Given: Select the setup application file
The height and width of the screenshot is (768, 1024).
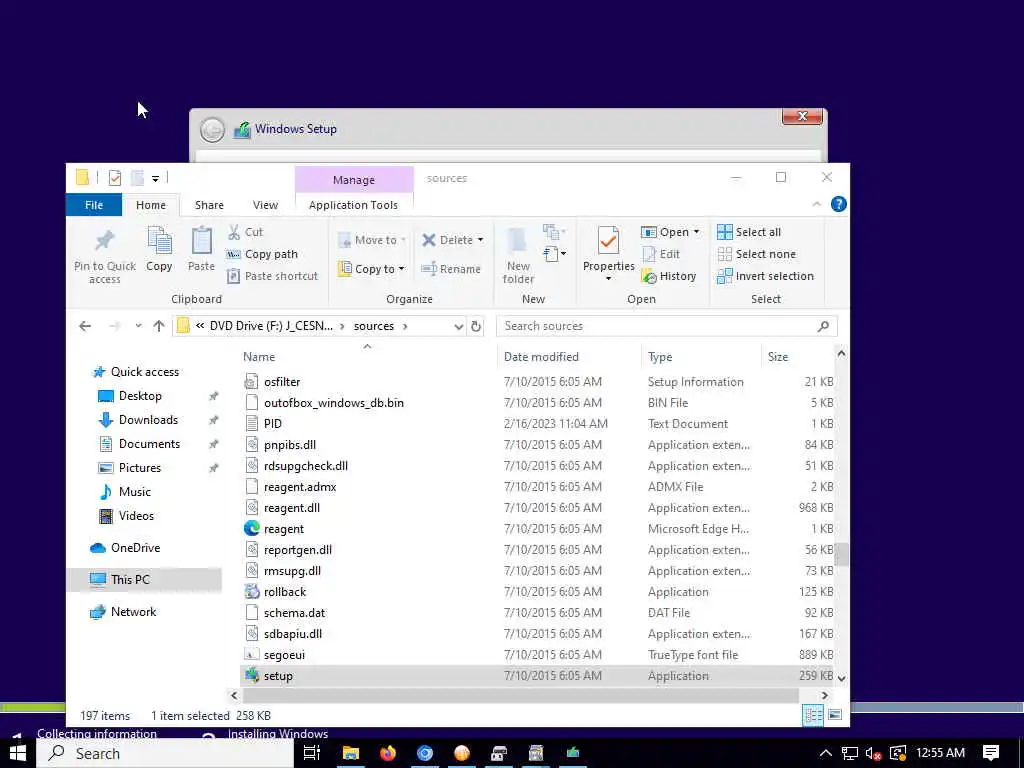Looking at the screenshot, I should [537, 676].
